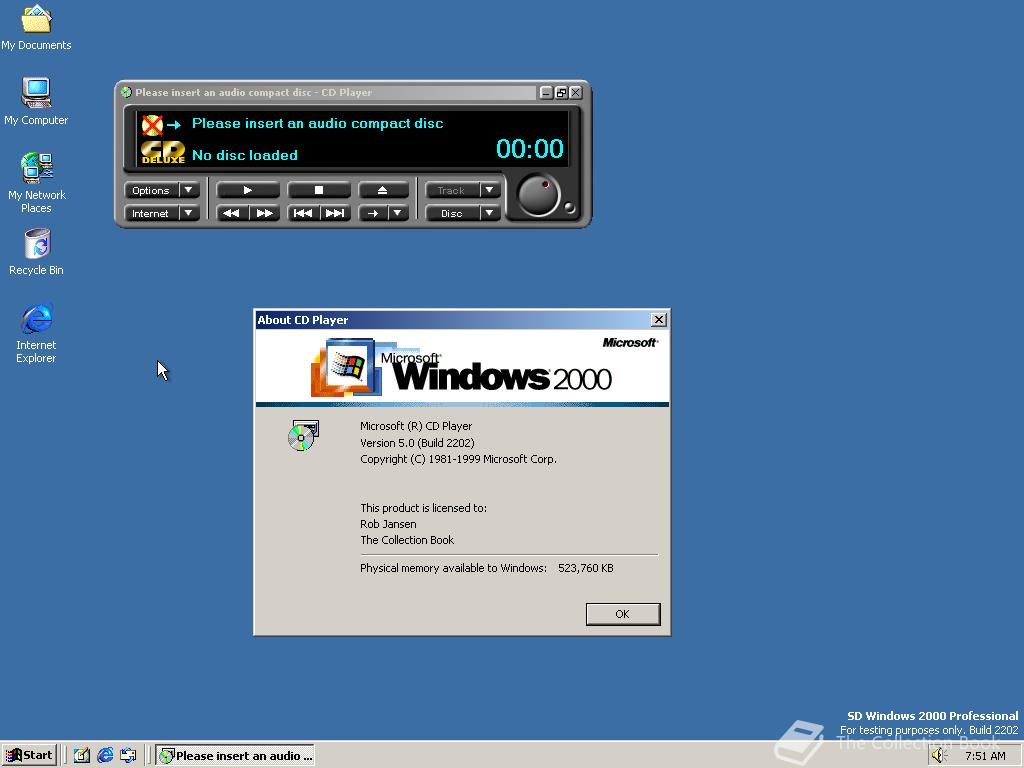Expand the Track dropdown arrow
This screenshot has height=768, width=1024.
490,190
